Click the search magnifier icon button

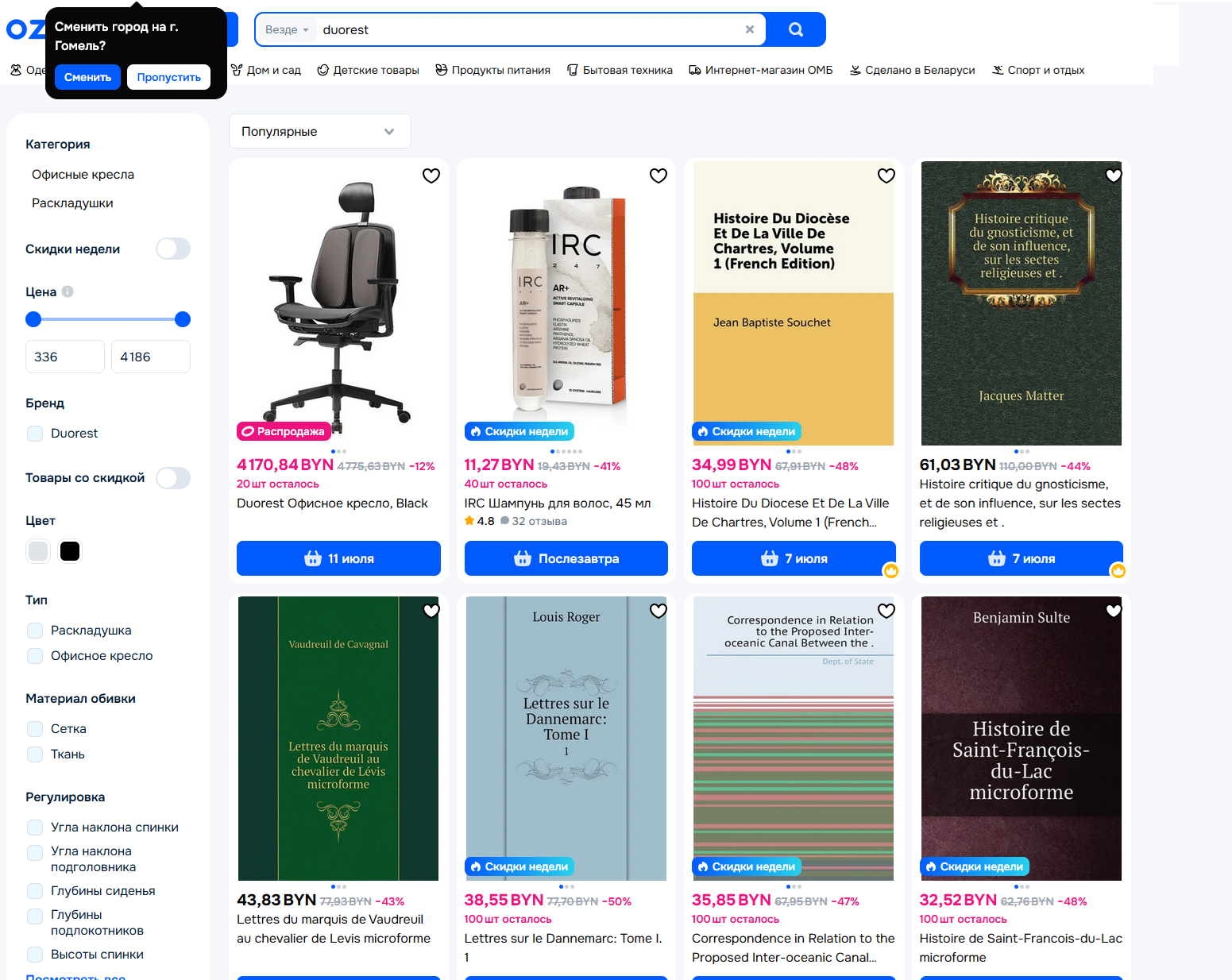(796, 29)
